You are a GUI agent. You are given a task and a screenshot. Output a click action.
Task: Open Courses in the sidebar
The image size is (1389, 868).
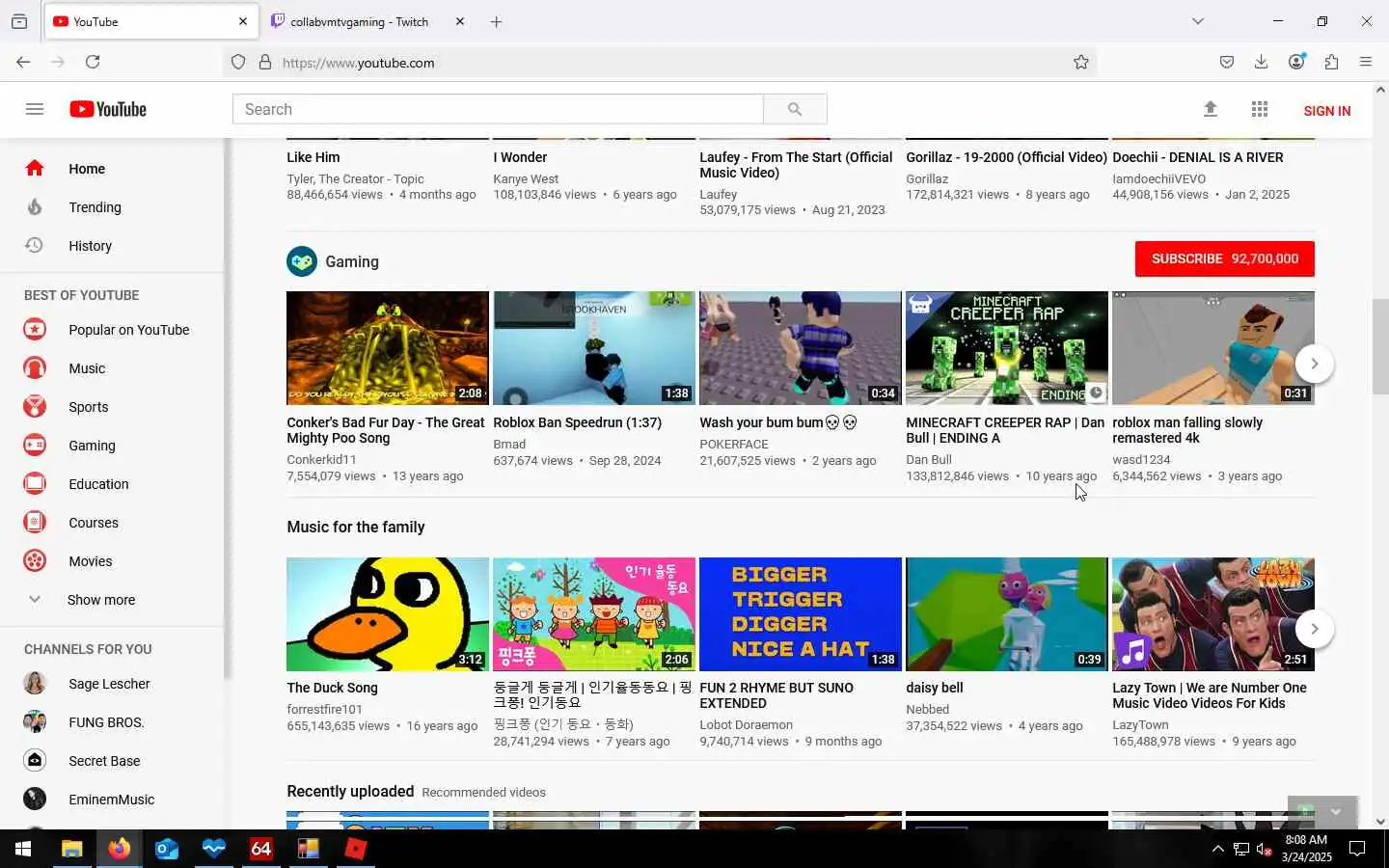pyautogui.click(x=94, y=523)
